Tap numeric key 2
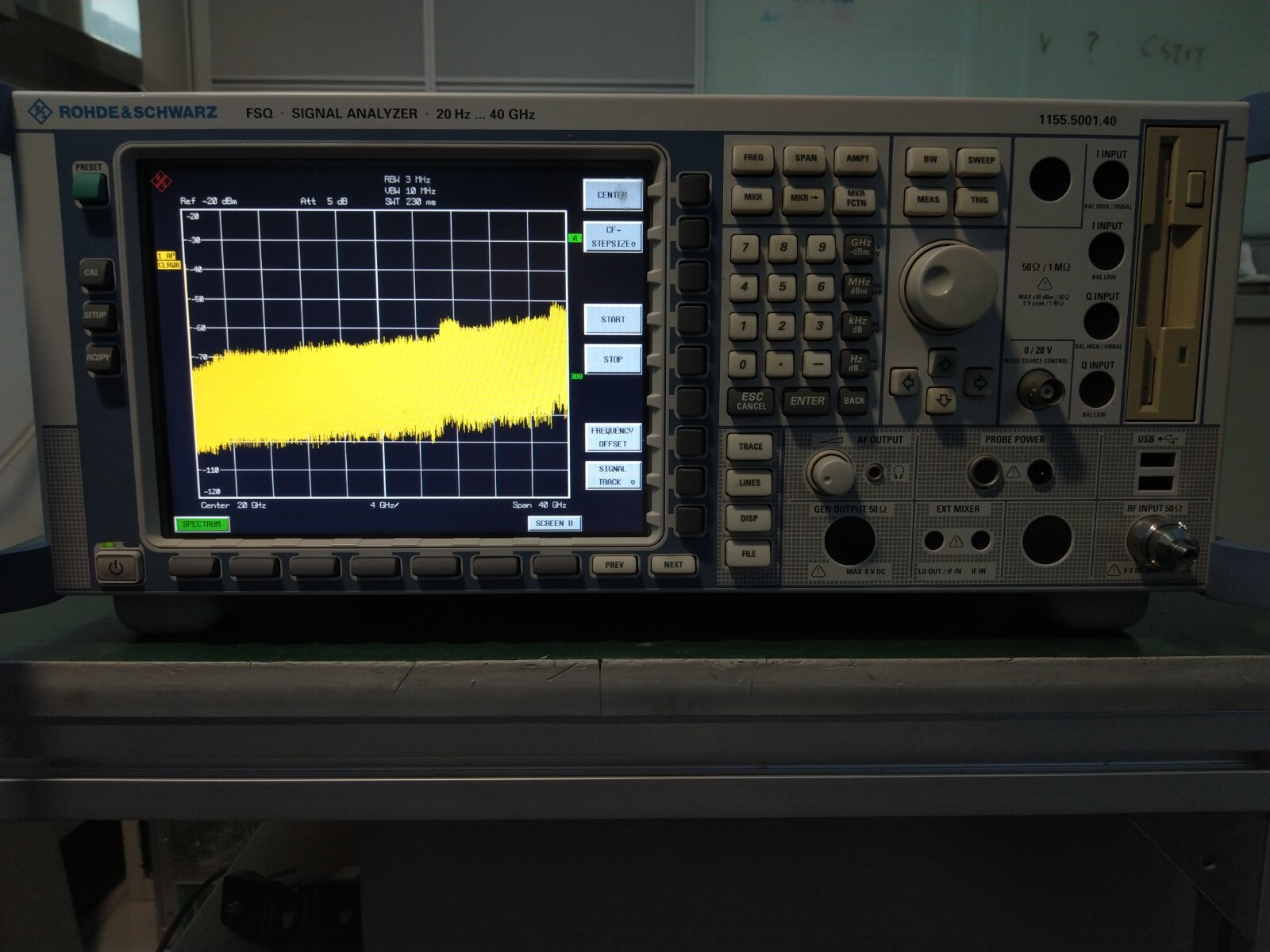Screen dimensions: 1270x952 781,325
